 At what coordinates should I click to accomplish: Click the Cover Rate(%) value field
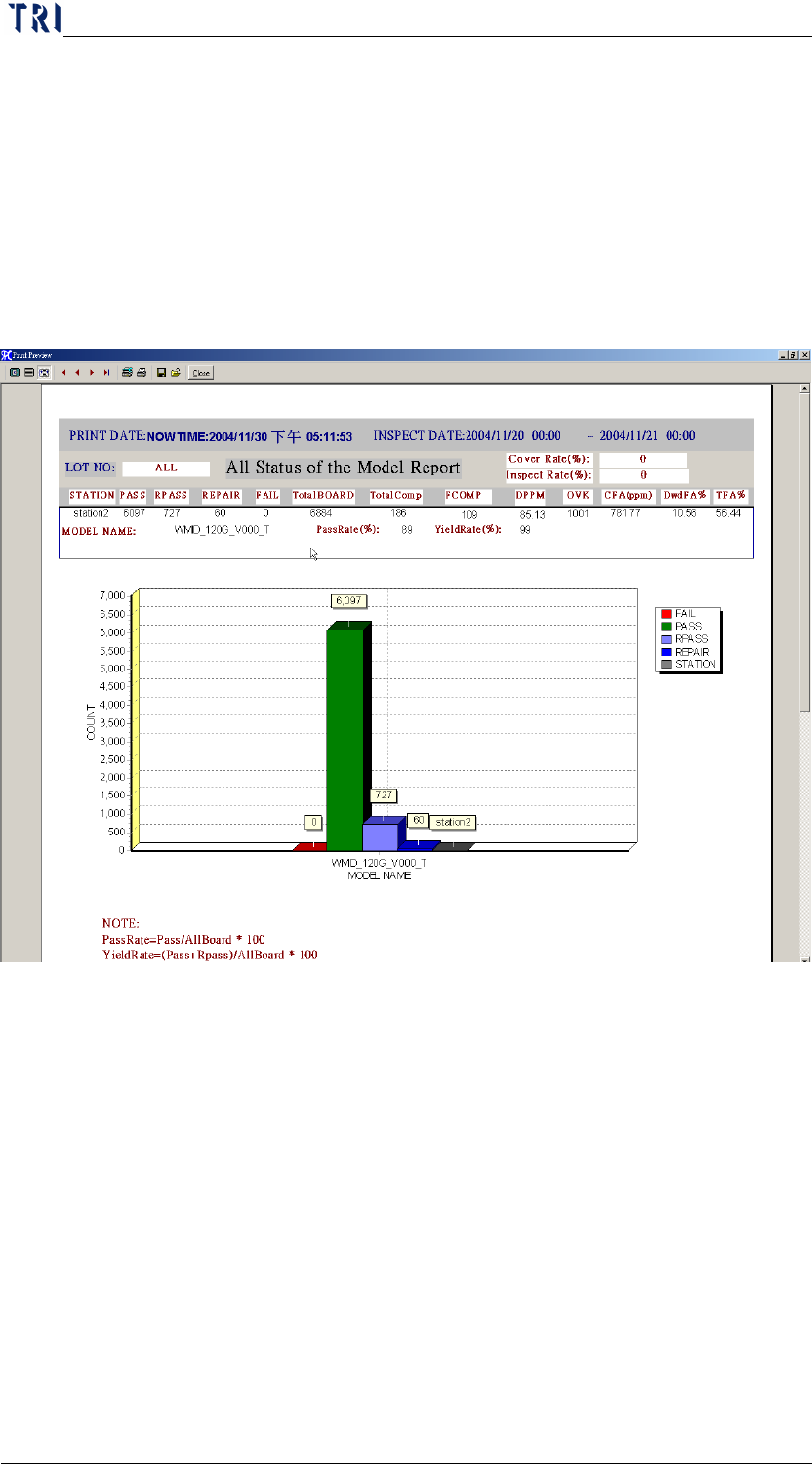pos(643,460)
